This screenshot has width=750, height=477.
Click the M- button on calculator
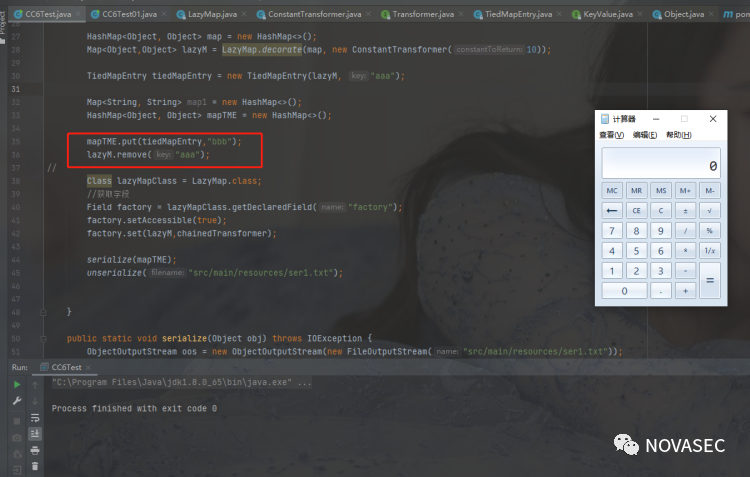click(709, 190)
